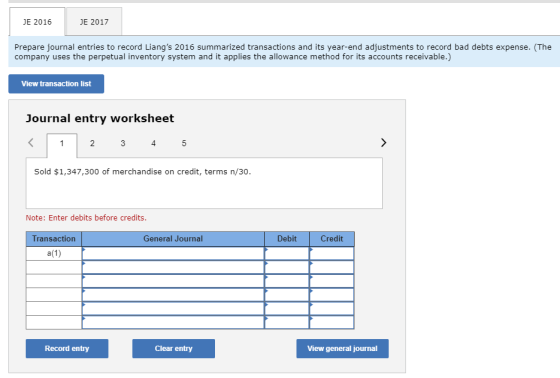Screen dimensions: 560x378
Task: Open worksheet entry tab 4
Action: [153, 143]
